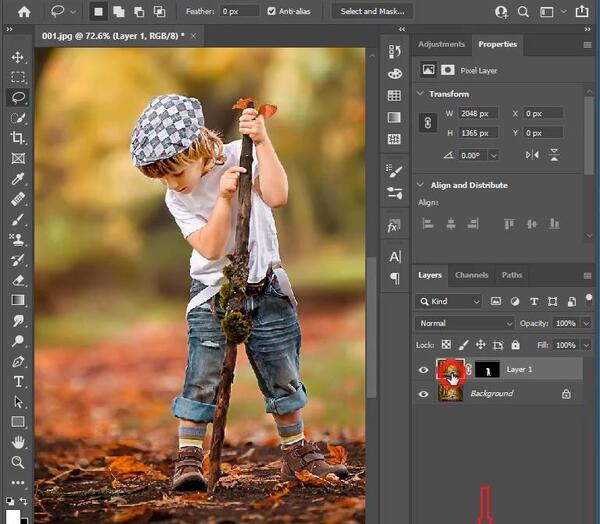600x524 pixels.
Task: Open the Styles fx panel icon
Action: [394, 226]
